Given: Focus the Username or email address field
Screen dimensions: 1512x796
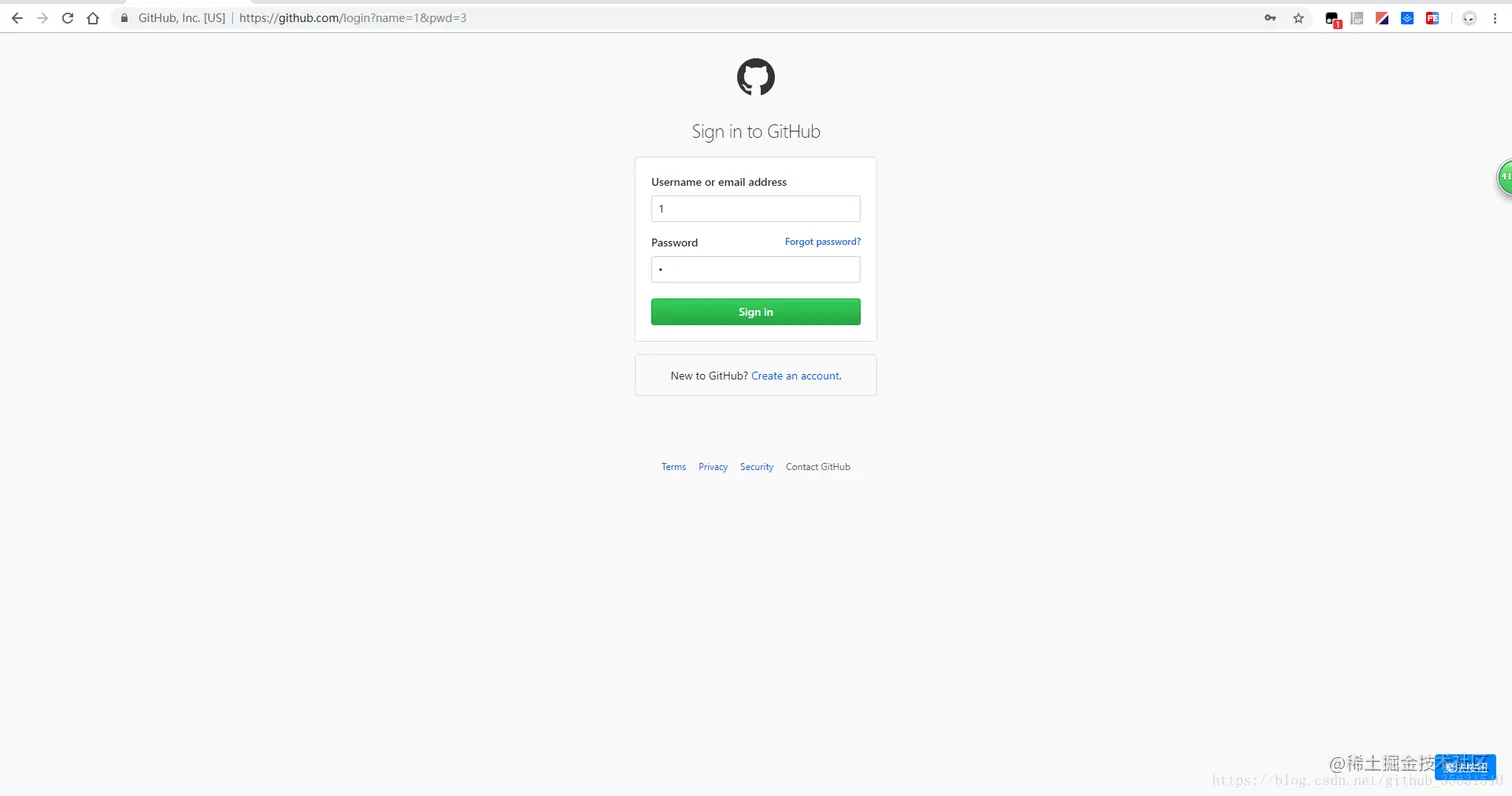Looking at the screenshot, I should pyautogui.click(x=756, y=209).
